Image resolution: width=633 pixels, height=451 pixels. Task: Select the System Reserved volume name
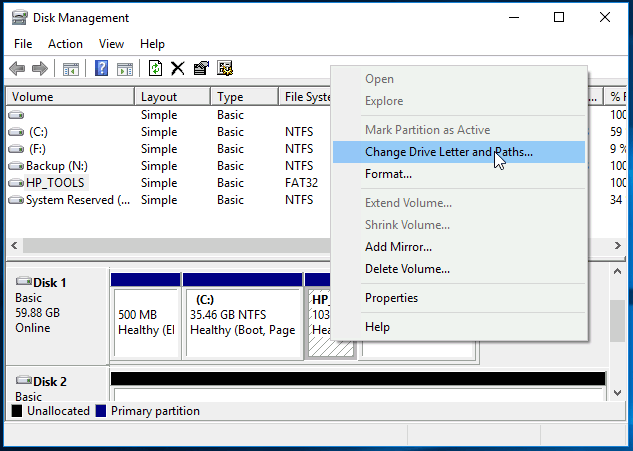78,200
